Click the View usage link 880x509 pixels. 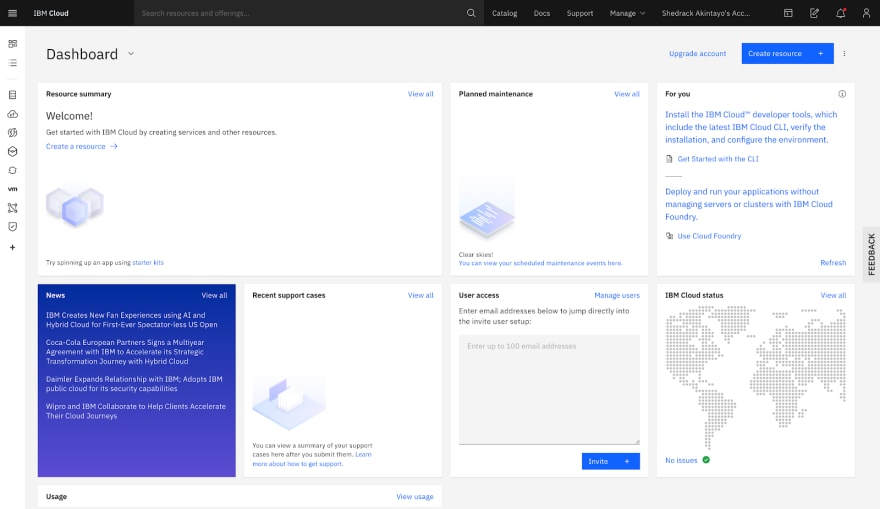click(415, 497)
